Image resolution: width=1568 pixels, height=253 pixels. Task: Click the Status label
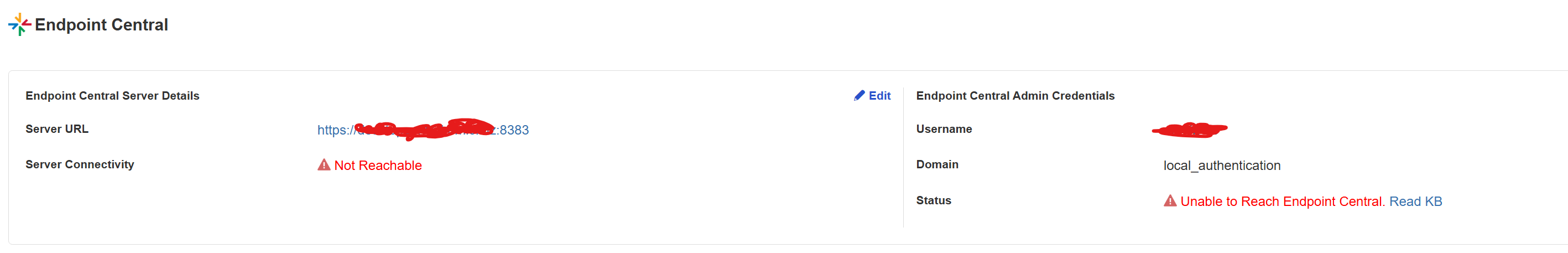[x=933, y=200]
